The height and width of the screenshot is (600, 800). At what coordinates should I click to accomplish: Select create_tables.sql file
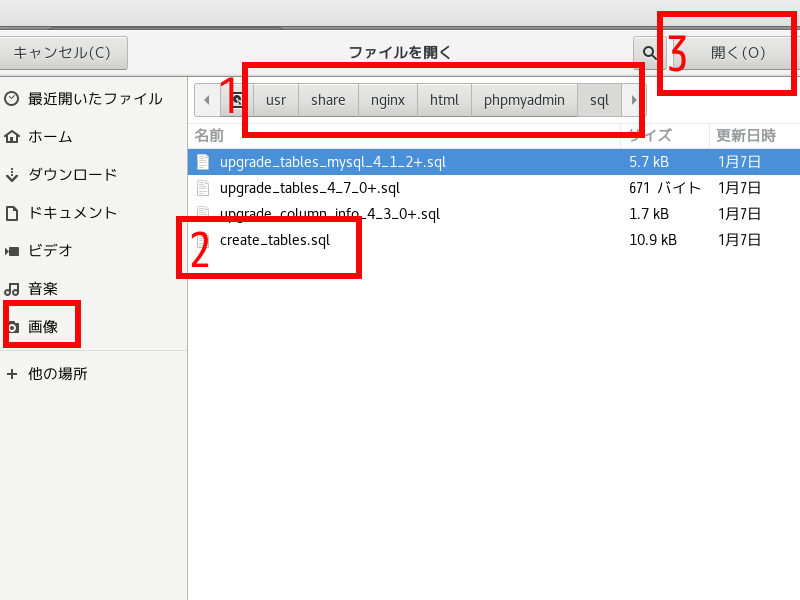[274, 240]
